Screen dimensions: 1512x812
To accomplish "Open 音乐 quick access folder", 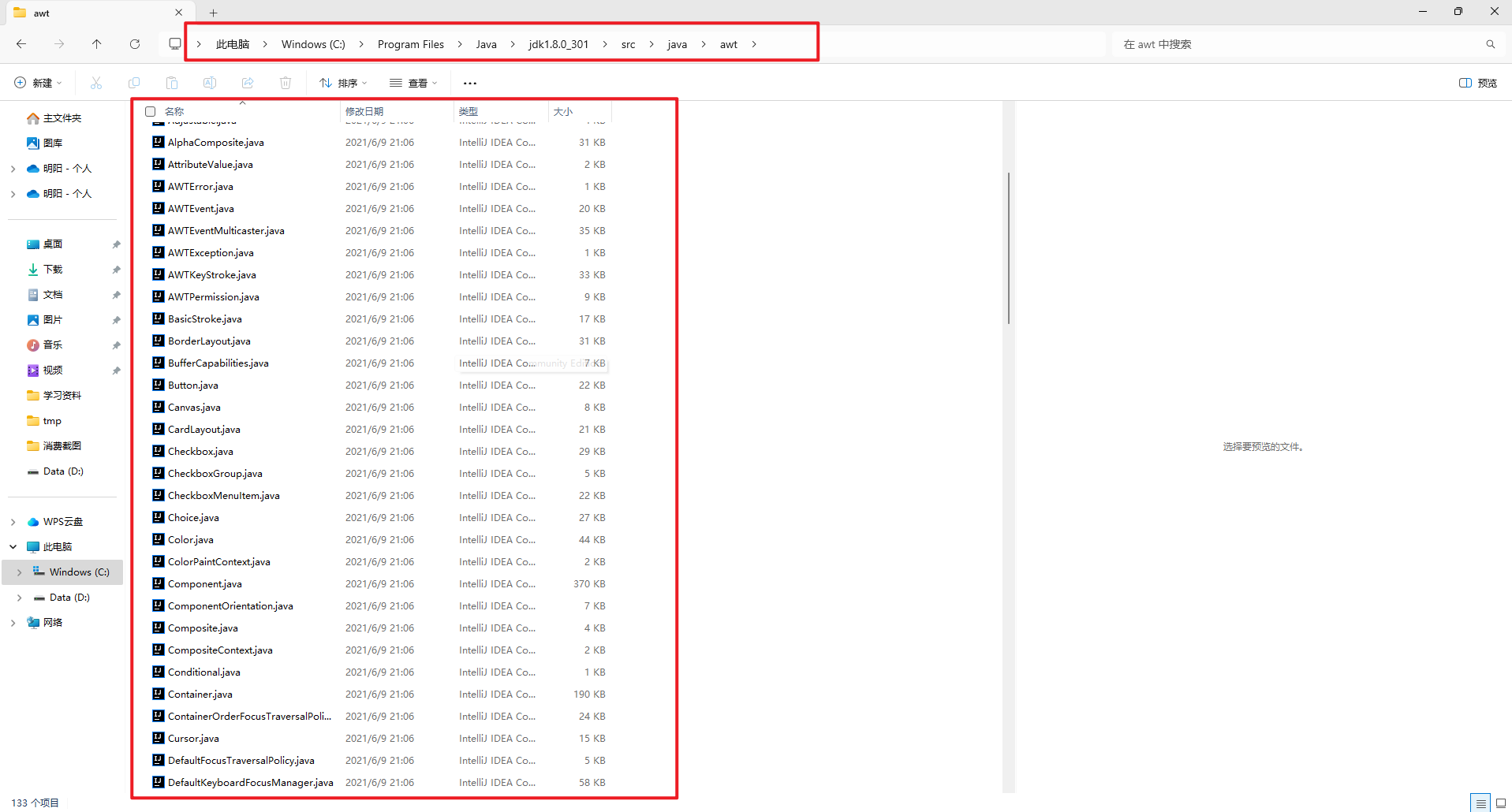I will [53, 345].
